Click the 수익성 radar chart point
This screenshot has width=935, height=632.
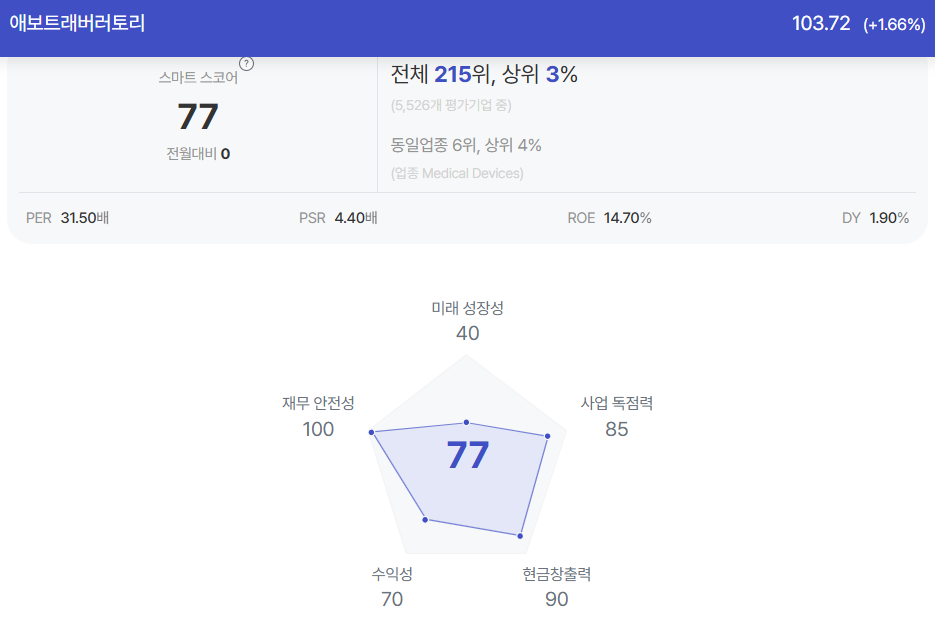point(425,520)
